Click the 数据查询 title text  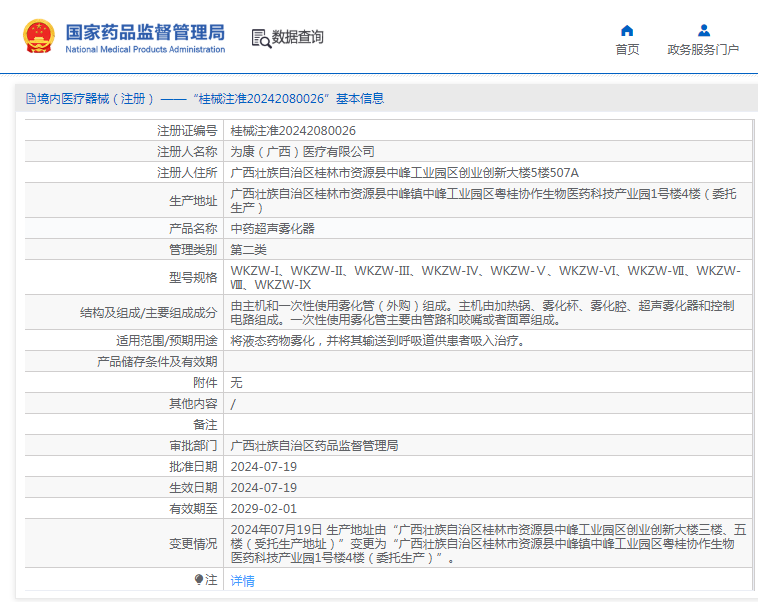[298, 37]
